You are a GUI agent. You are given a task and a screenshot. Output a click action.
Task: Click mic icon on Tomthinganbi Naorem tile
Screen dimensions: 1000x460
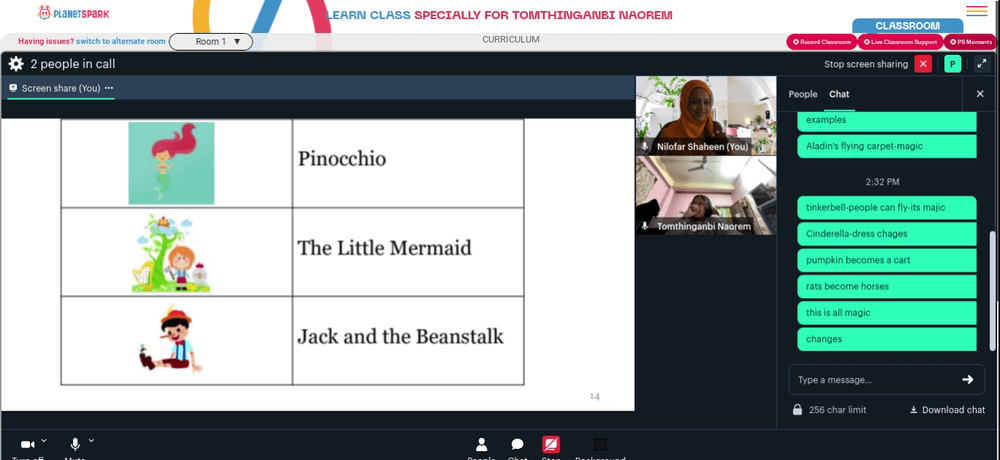click(645, 226)
